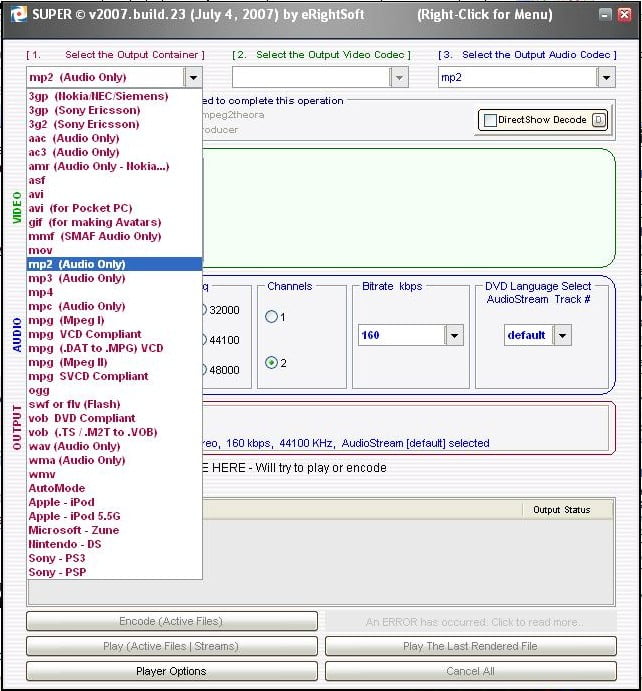This screenshot has width=642, height=691.
Task: Select wmv container entry
Action: (115, 474)
